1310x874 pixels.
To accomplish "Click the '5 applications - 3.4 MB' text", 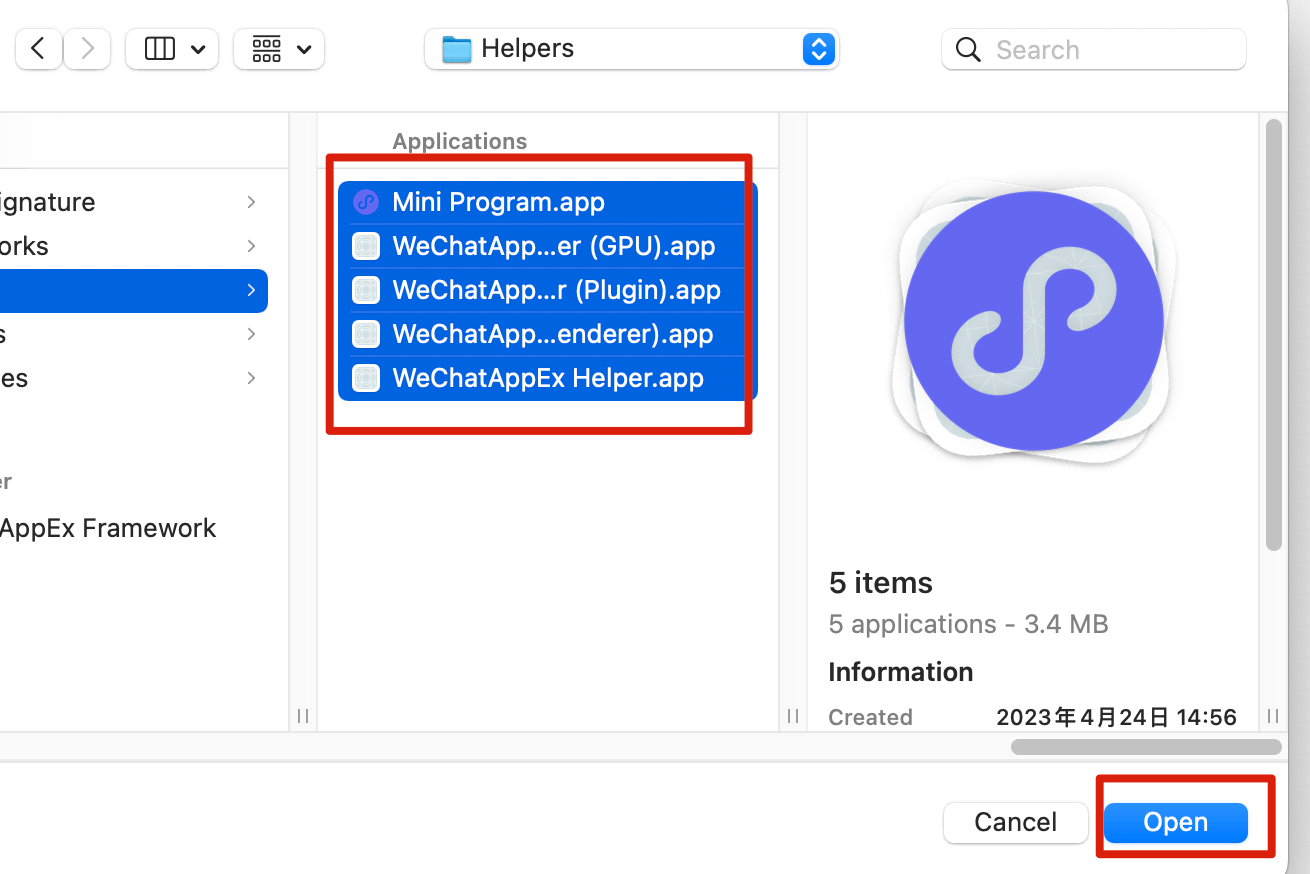I will pos(968,625).
